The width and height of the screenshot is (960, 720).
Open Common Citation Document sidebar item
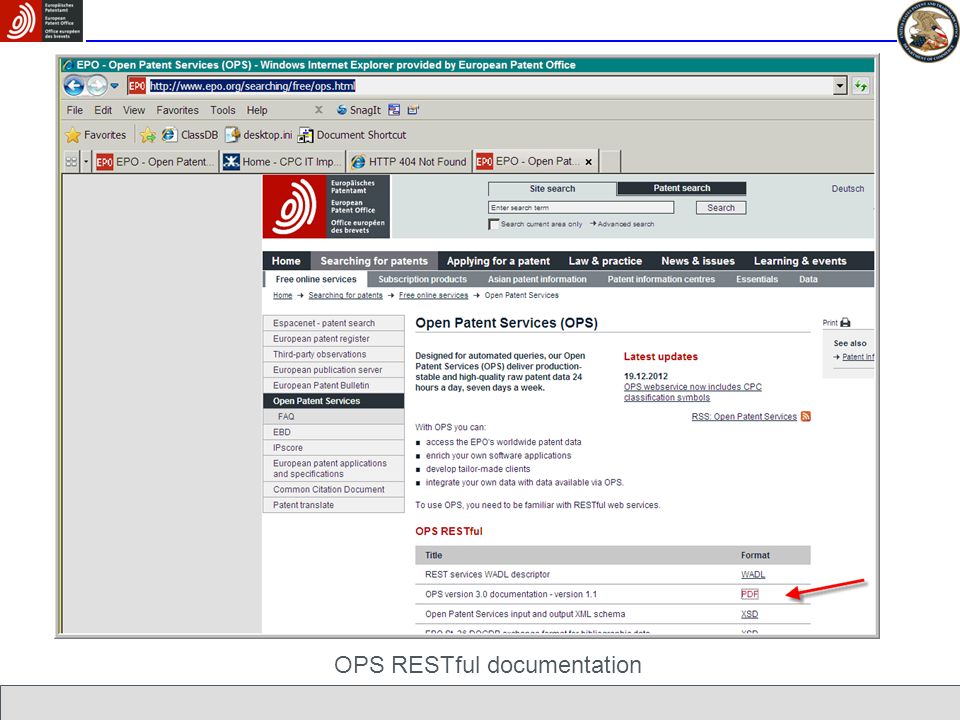(334, 489)
